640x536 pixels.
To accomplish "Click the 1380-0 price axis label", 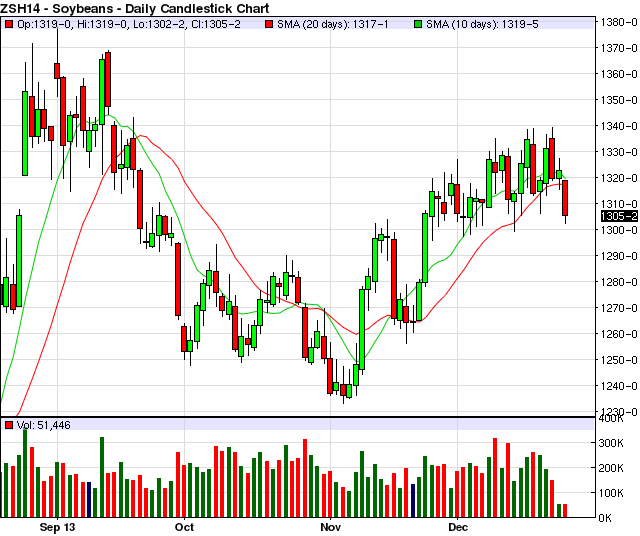I will (619, 22).
